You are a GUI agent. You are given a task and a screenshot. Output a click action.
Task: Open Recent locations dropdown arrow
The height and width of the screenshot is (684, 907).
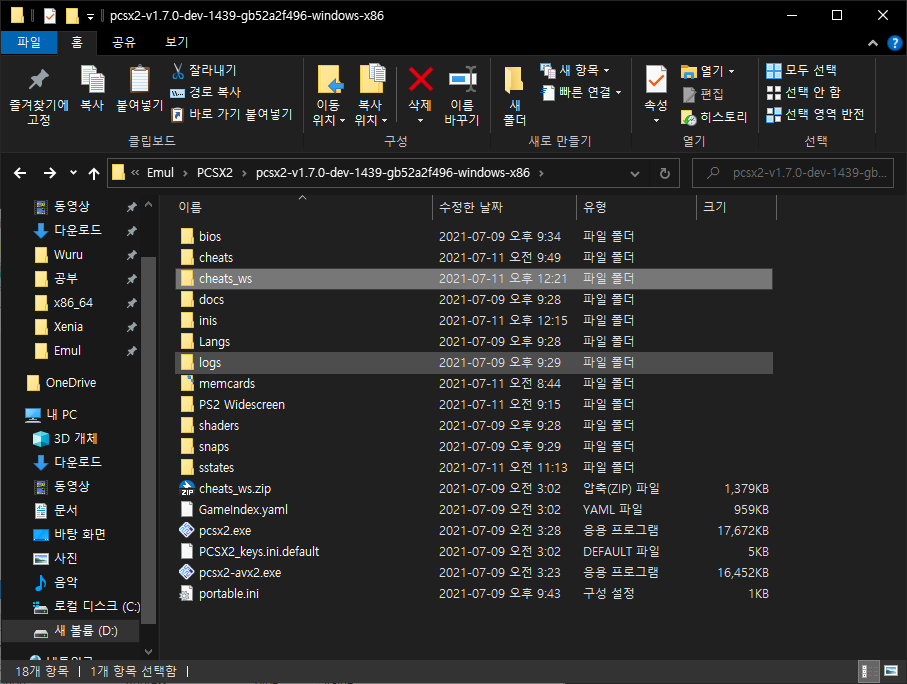coord(73,172)
